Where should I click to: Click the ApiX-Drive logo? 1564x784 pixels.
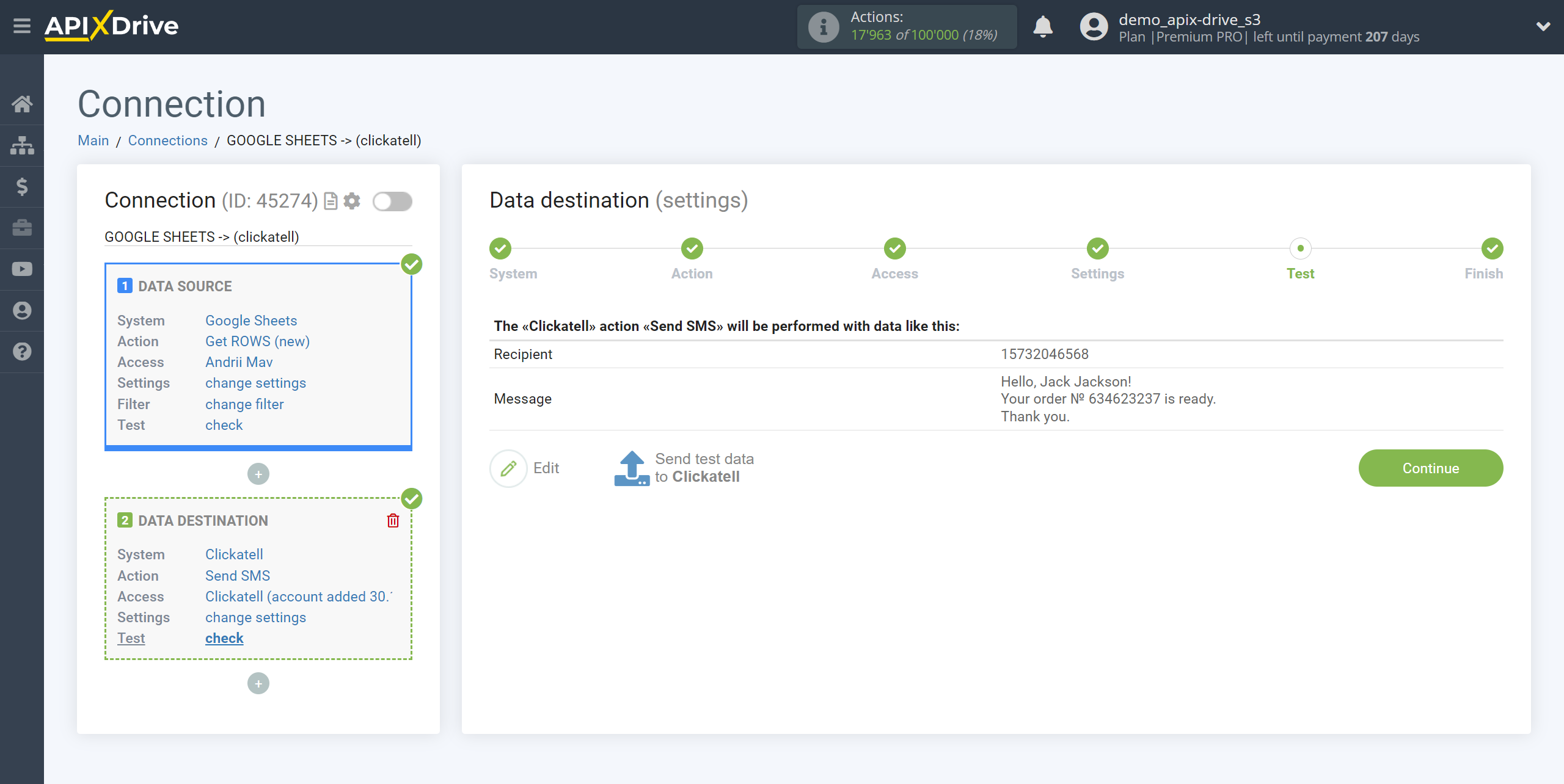[112, 26]
